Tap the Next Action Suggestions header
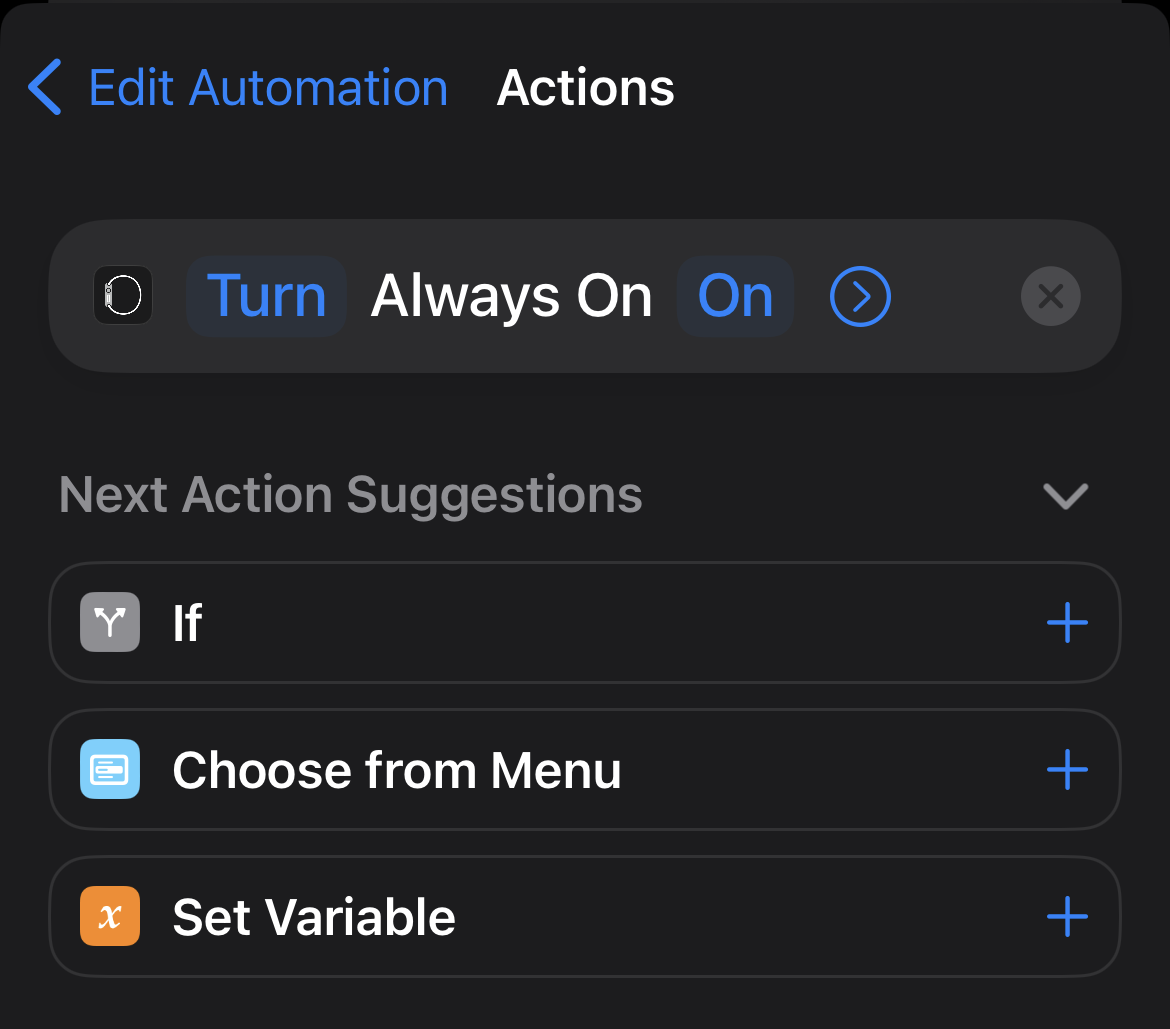This screenshot has width=1170, height=1029. [x=351, y=495]
